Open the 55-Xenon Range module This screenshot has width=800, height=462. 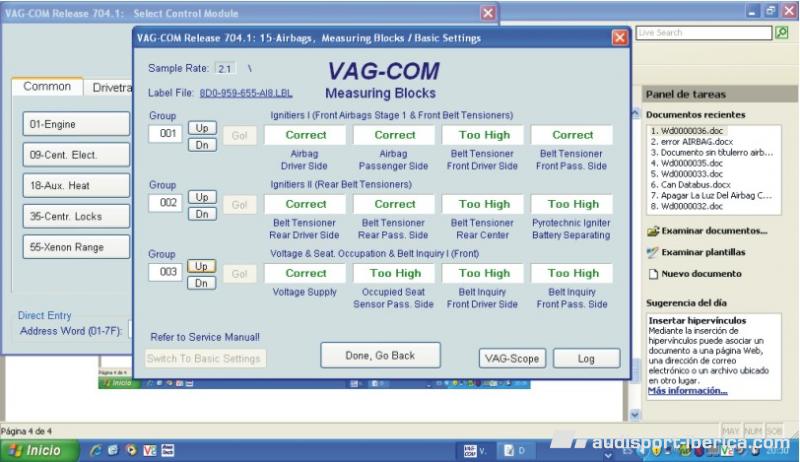(76, 247)
